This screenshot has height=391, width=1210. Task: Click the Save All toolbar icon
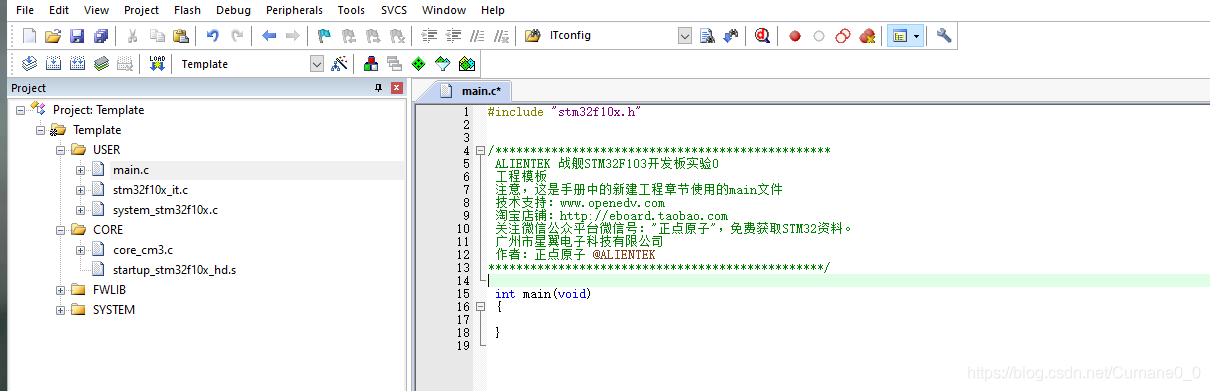101,36
